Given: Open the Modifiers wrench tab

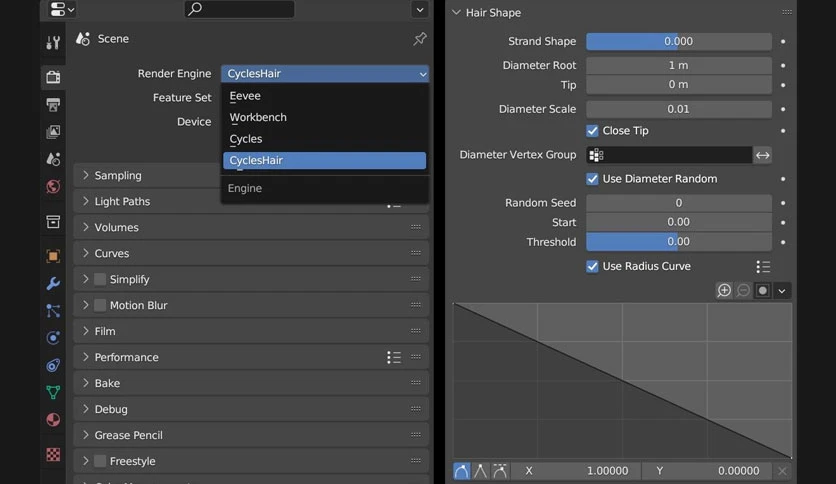Looking at the screenshot, I should [x=53, y=283].
